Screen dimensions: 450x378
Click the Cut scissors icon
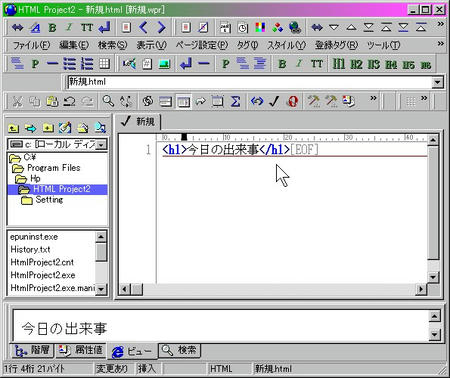[17, 101]
